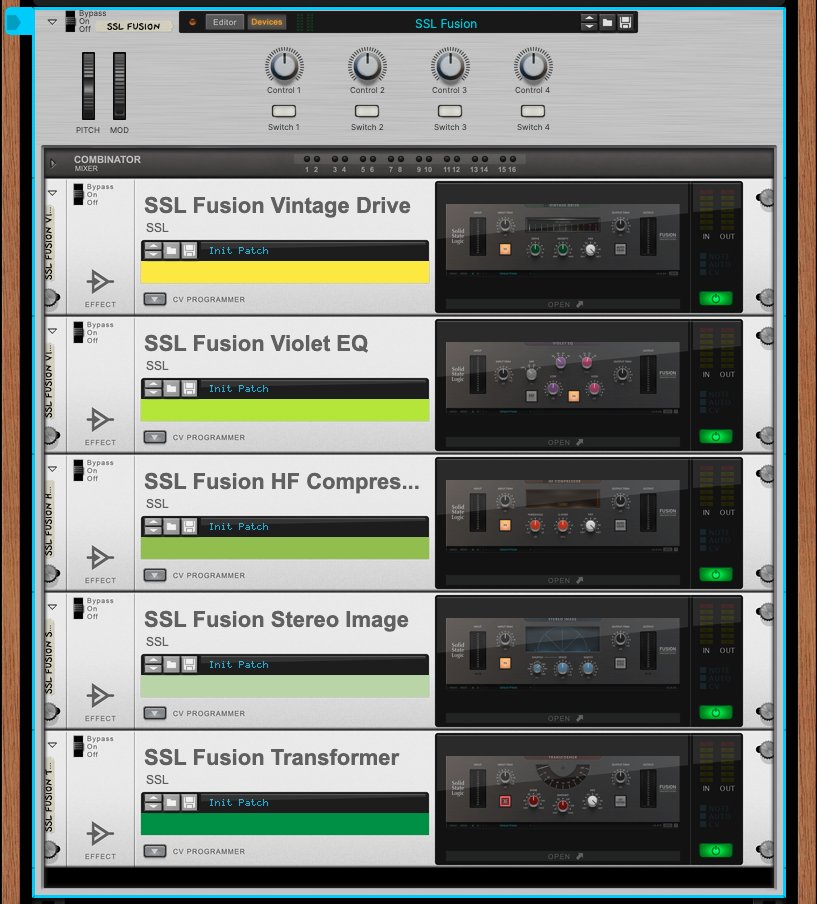Click the PITCH wheel

tap(88, 86)
